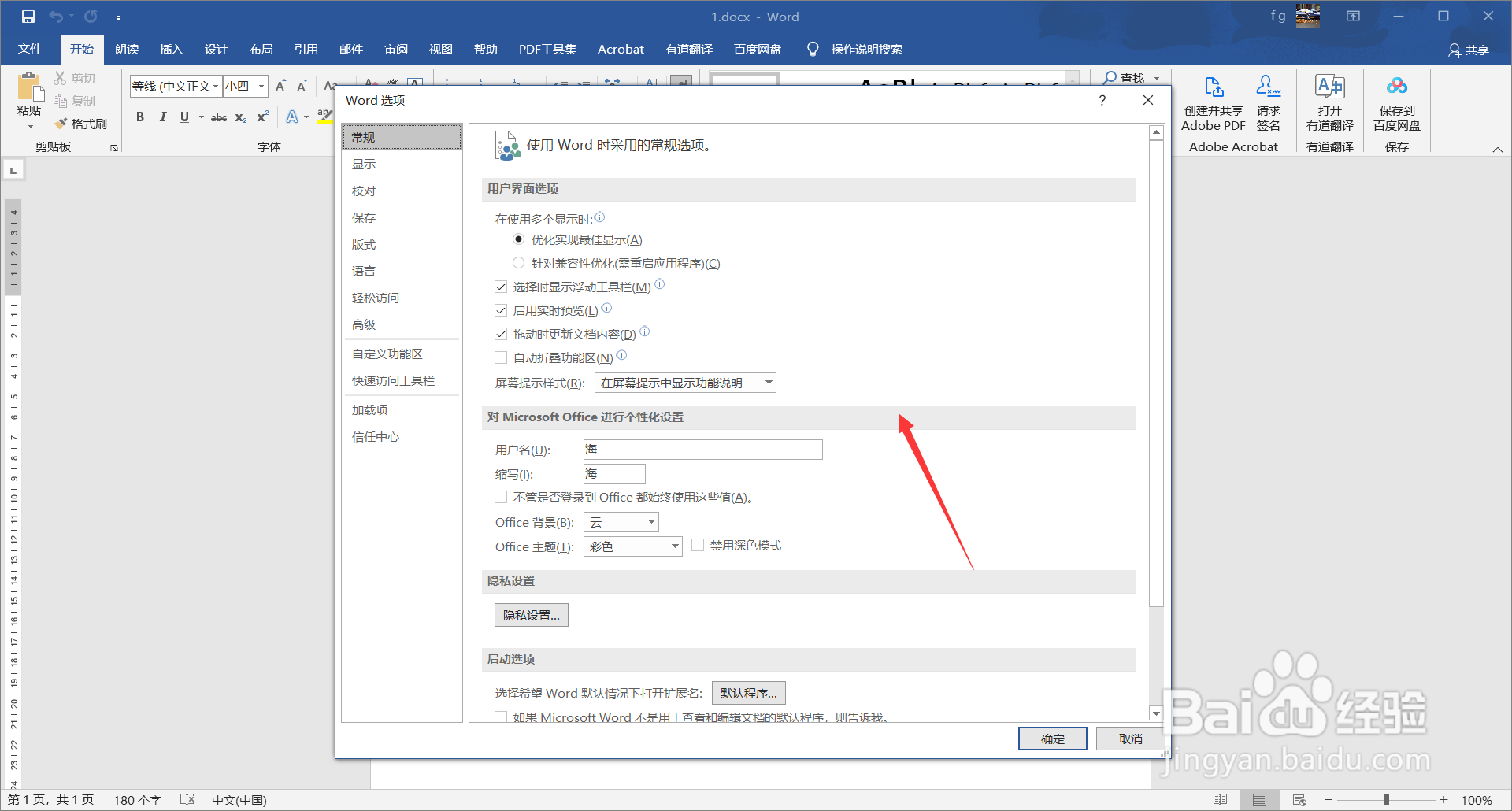This screenshot has height=811, width=1512.
Task: Toggle Underline formatting
Action: pyautogui.click(x=184, y=117)
